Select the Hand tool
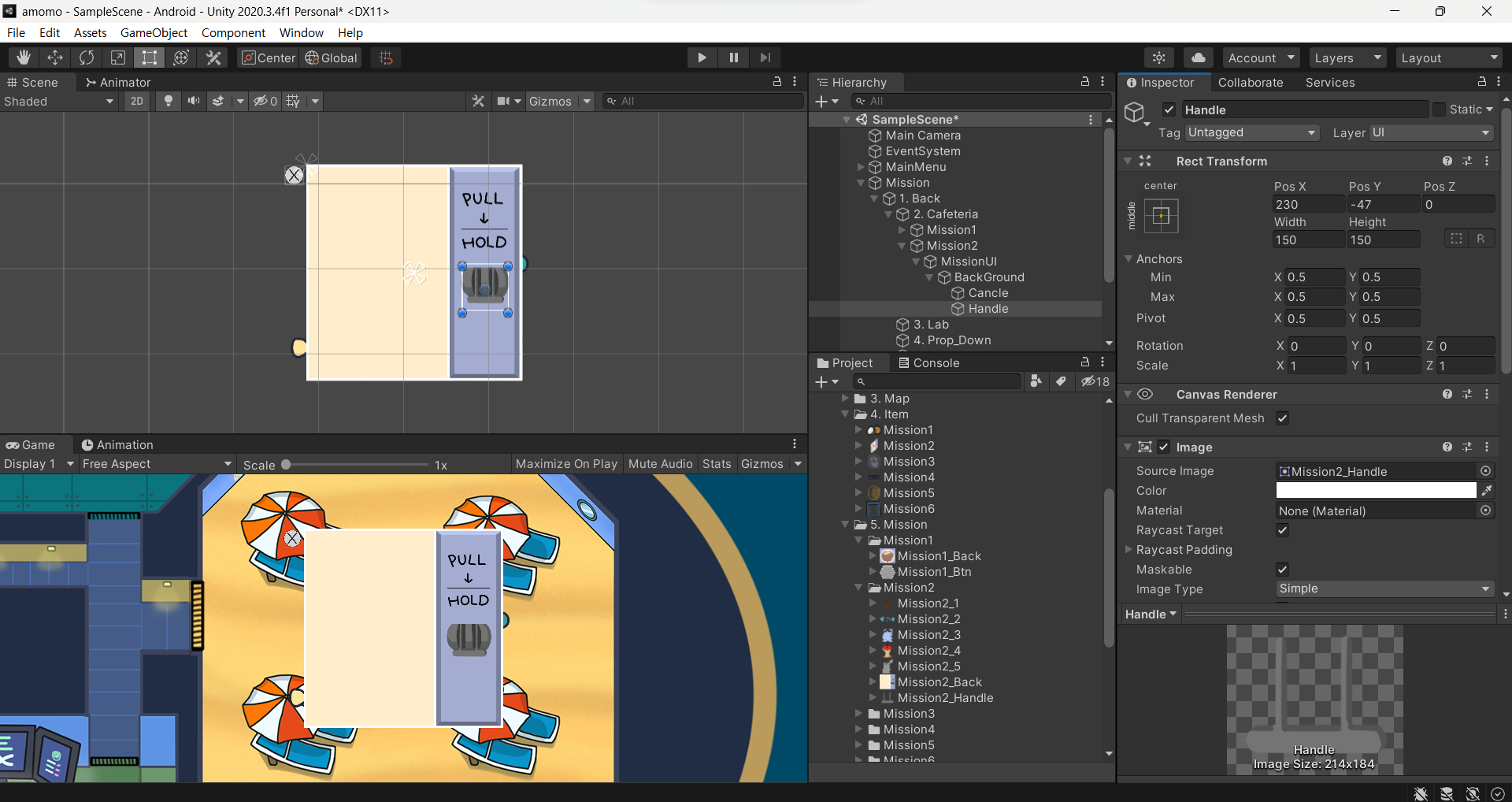The width and height of the screenshot is (1512, 802). click(24, 58)
